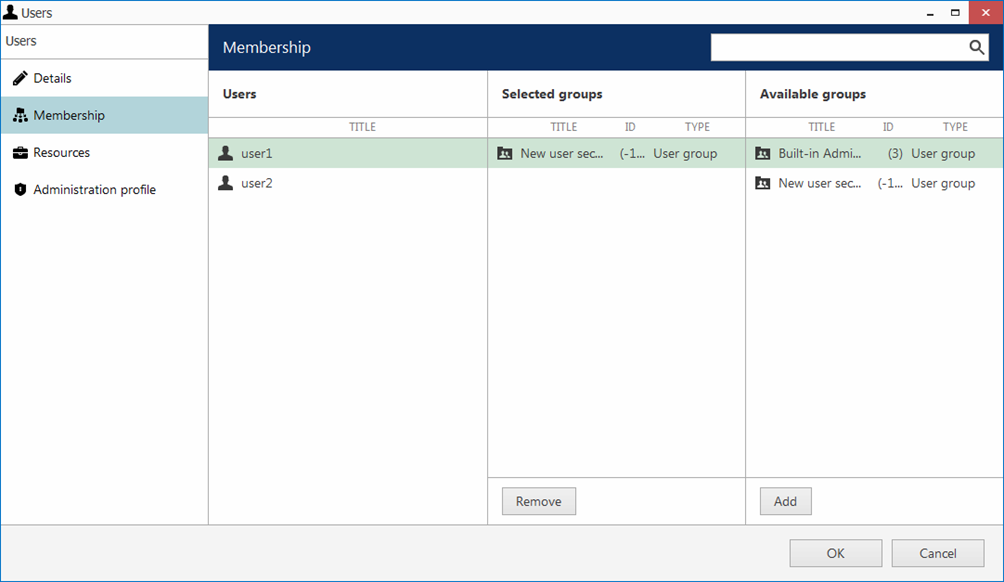
Task: Sort Available groups by the TYPE column
Action: (x=955, y=127)
